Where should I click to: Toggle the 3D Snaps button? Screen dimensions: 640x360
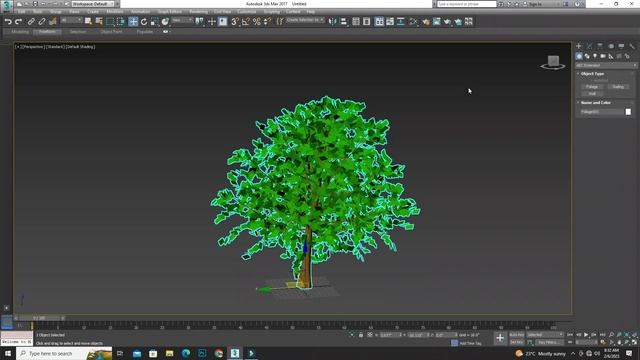tap(235, 22)
